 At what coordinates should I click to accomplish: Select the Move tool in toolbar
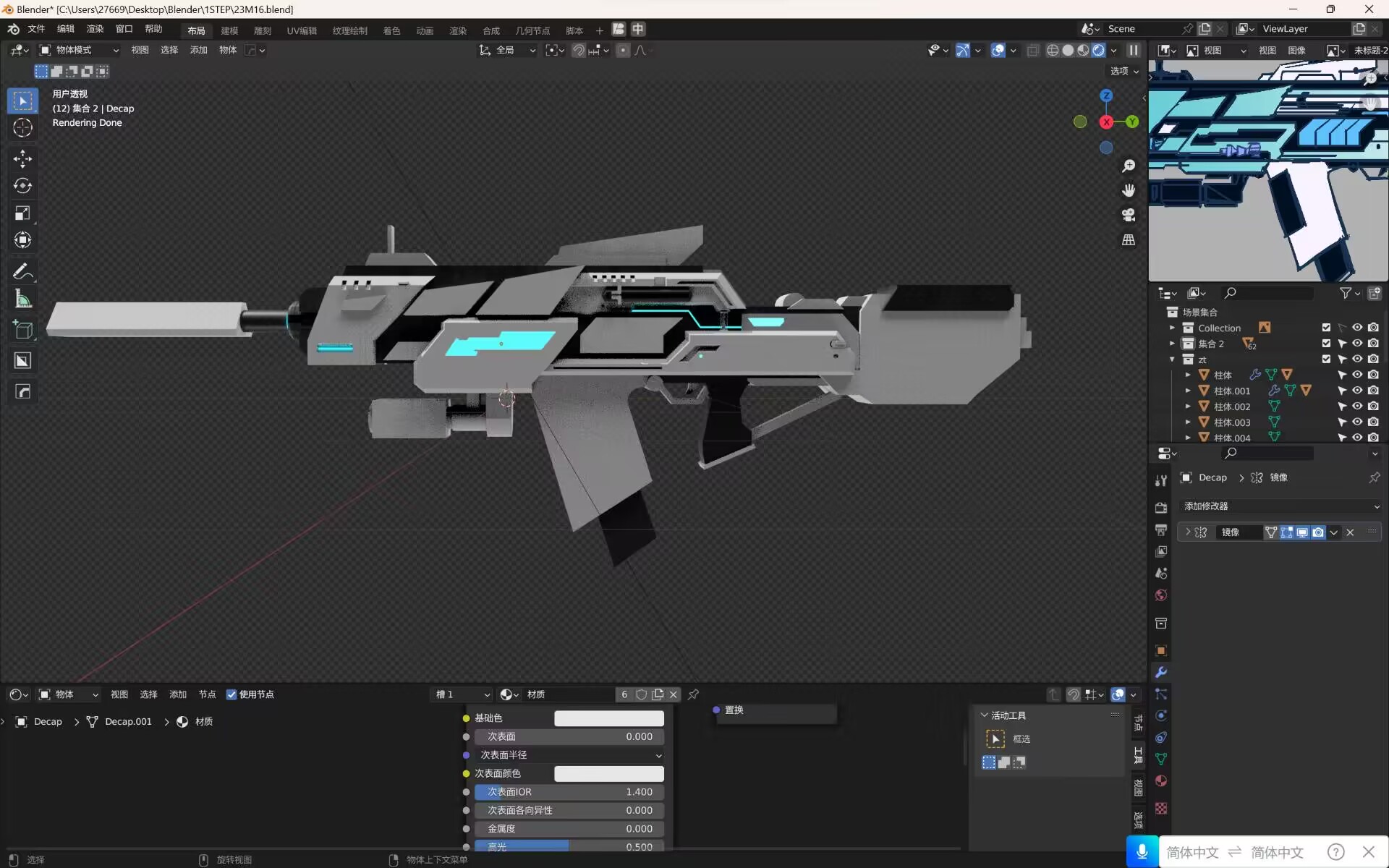(x=22, y=158)
